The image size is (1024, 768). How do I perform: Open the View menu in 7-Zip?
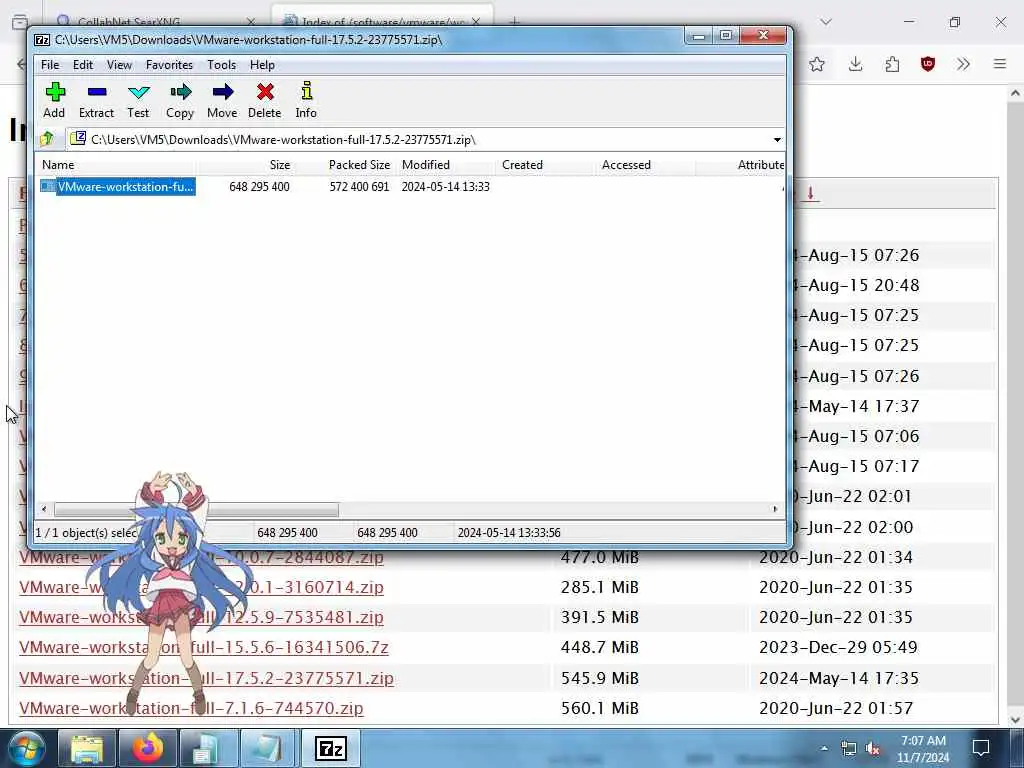[119, 65]
